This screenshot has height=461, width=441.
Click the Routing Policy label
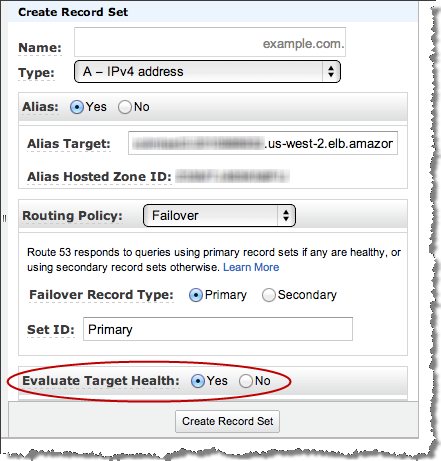[72, 216]
